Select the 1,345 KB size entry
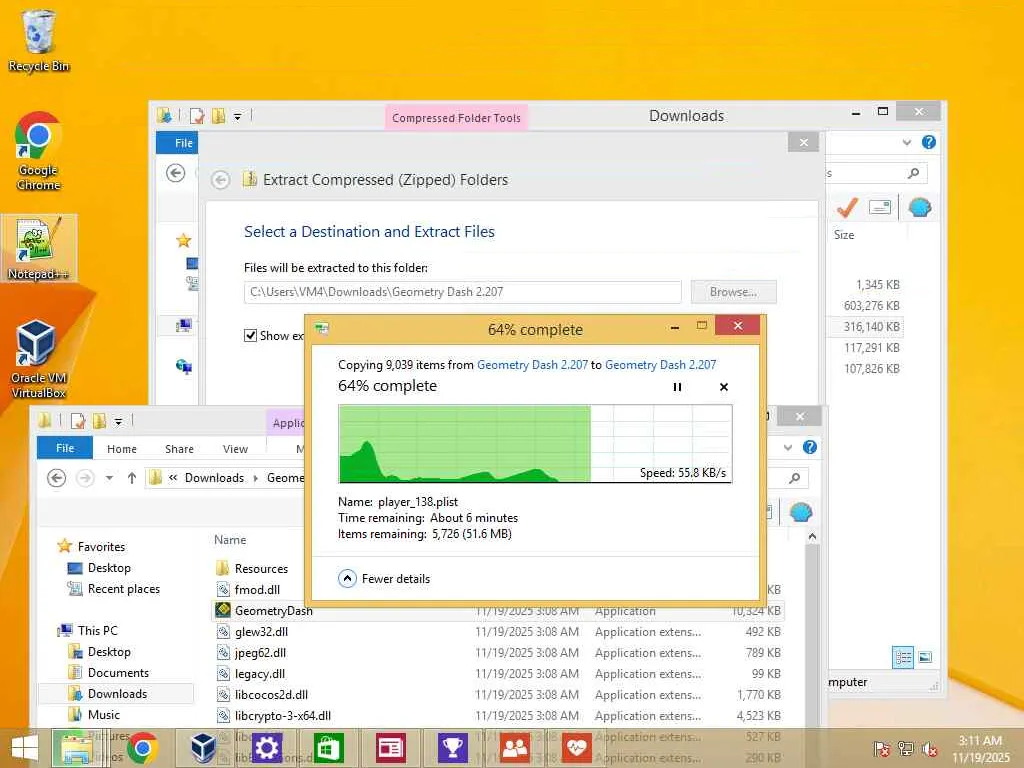 [x=878, y=285]
